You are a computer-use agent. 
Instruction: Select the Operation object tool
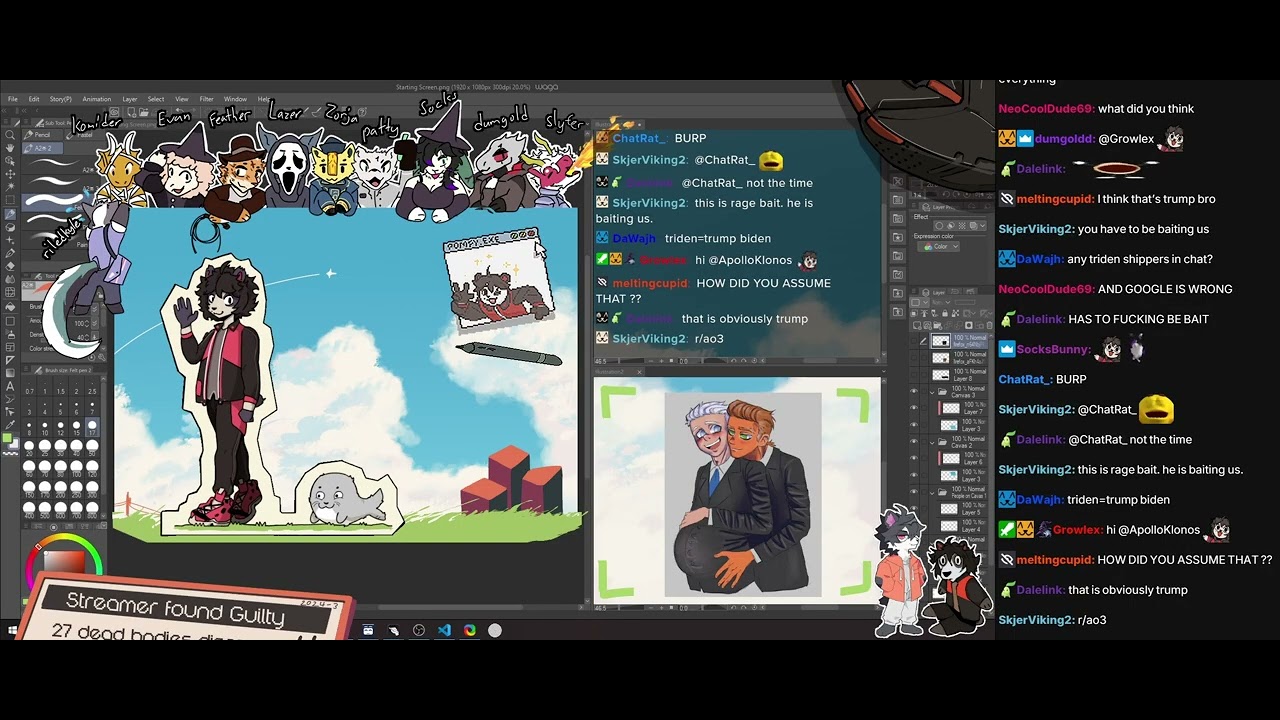point(10,161)
